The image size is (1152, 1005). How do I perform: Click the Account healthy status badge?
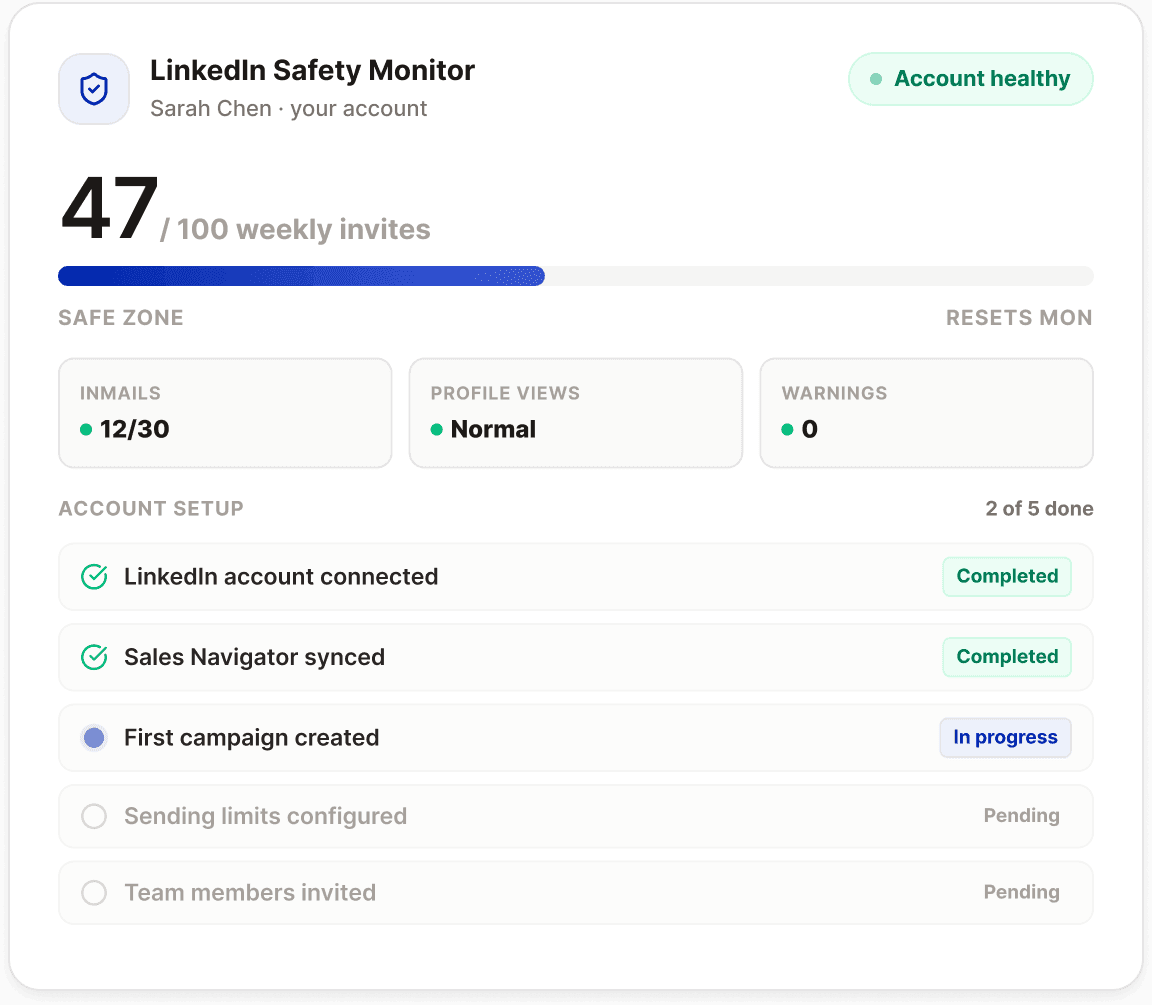[x=971, y=79]
